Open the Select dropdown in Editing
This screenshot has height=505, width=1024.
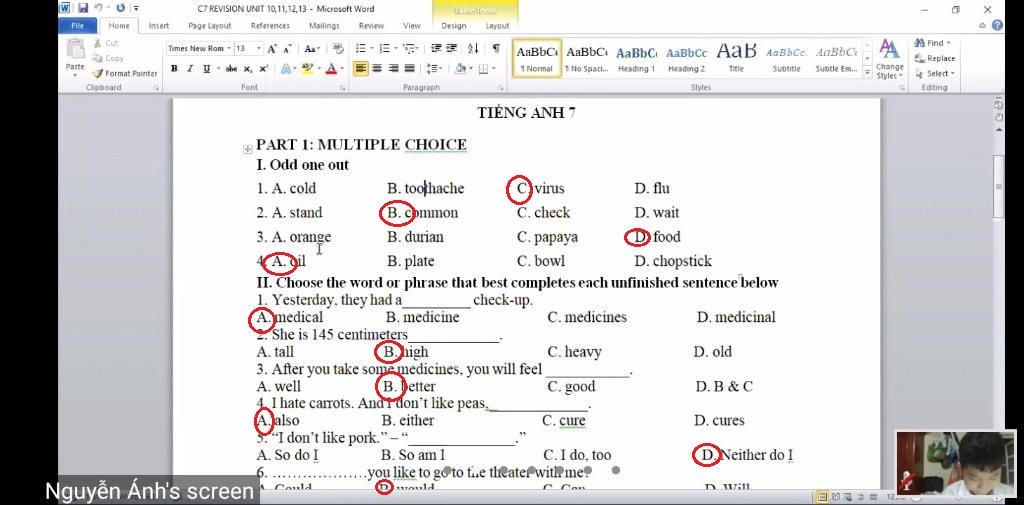coord(936,73)
